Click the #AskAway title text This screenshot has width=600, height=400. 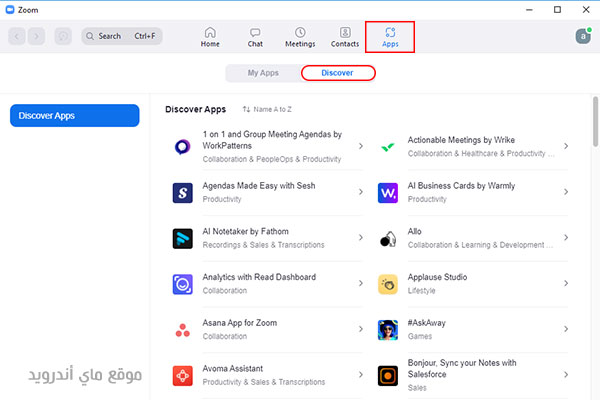[426, 323]
